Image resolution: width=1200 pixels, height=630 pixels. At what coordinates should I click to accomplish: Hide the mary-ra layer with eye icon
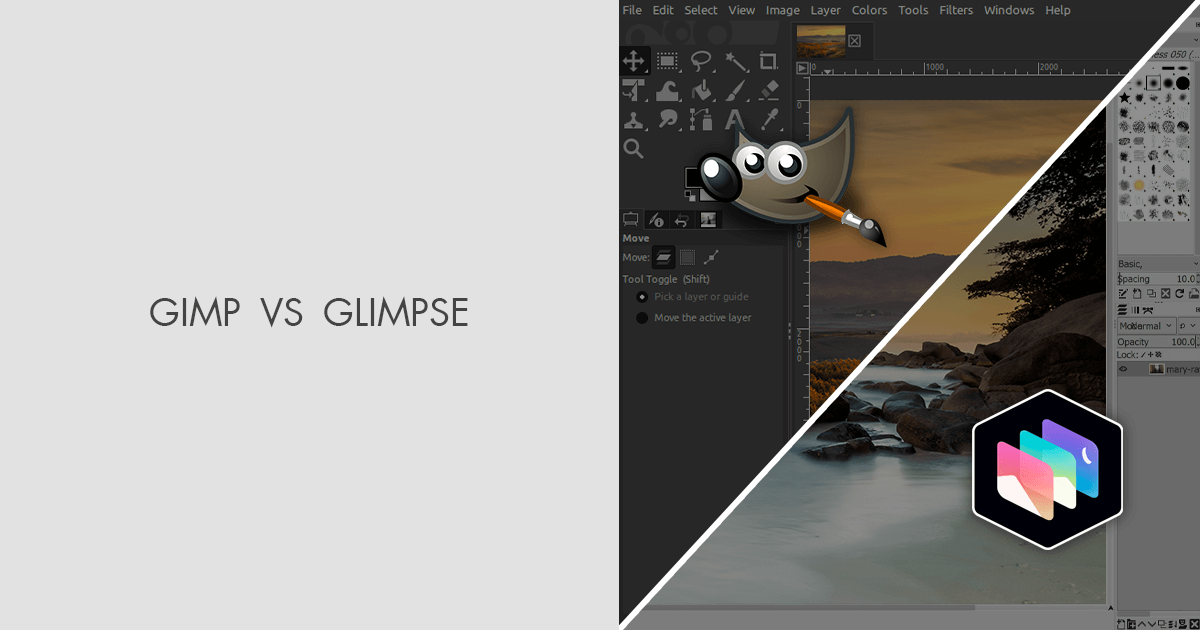point(1123,369)
